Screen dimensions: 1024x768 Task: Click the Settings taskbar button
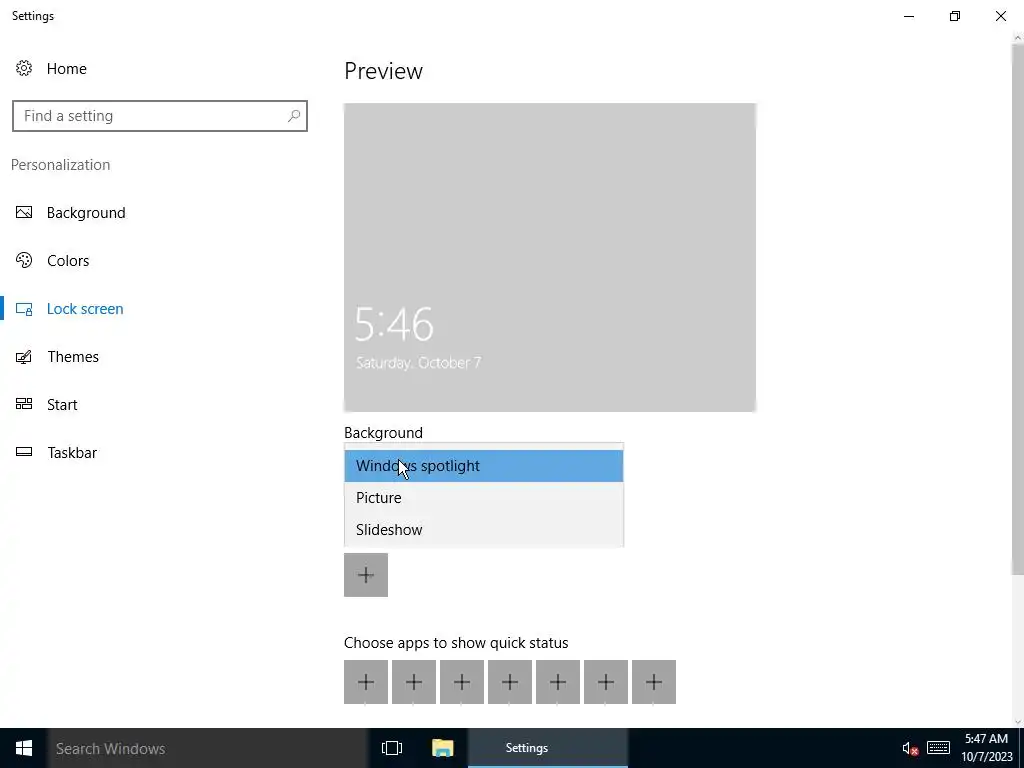[x=548, y=748]
